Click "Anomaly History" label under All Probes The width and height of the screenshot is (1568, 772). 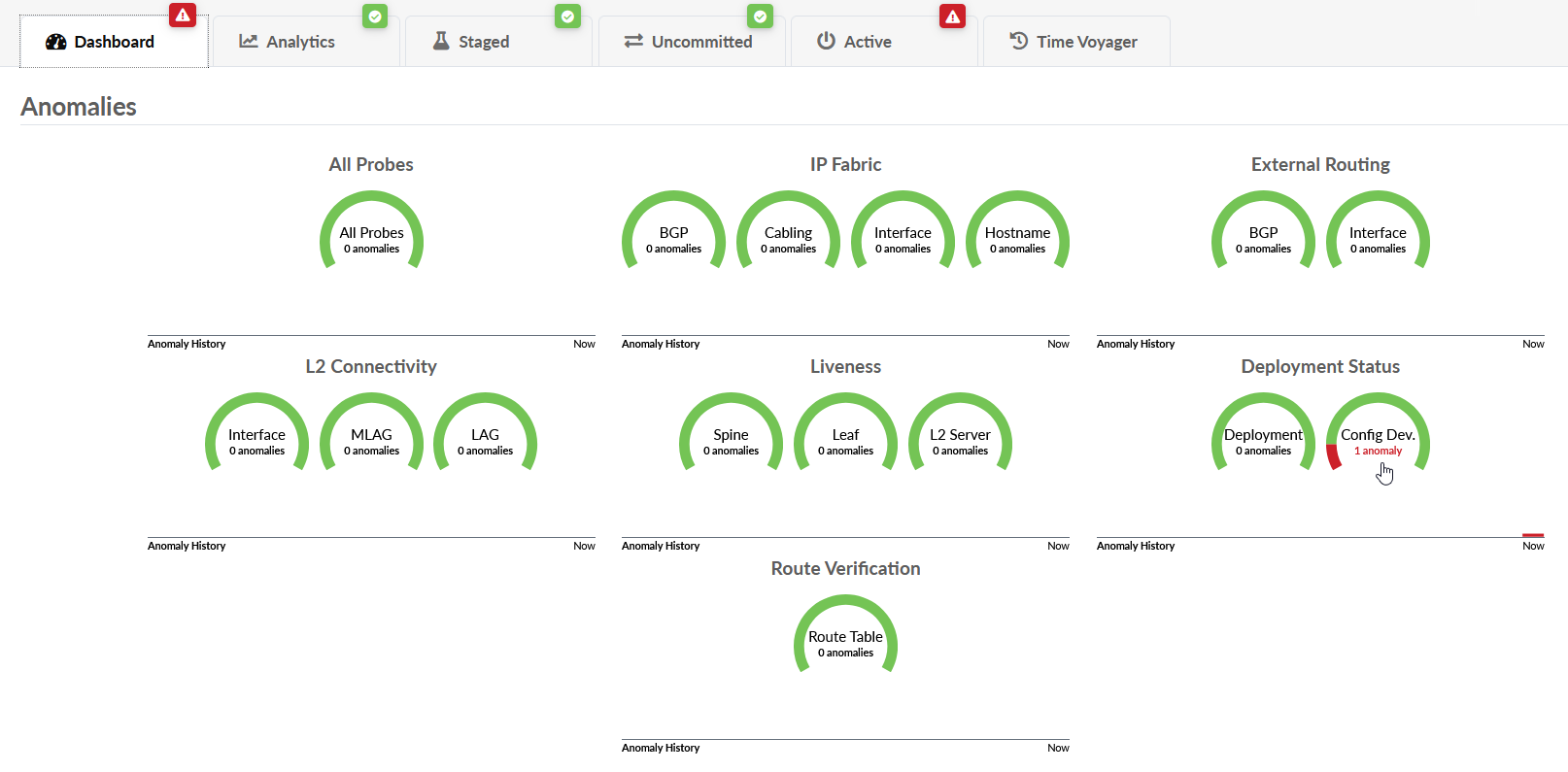coord(187,344)
